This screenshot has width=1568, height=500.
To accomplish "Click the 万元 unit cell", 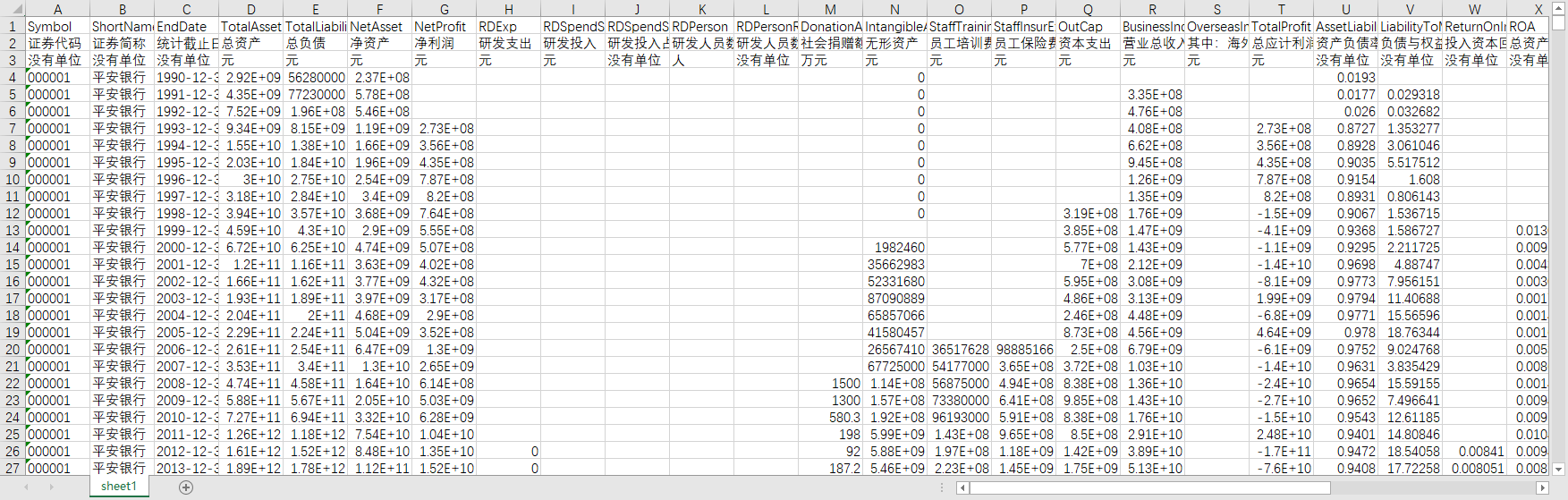I will [x=831, y=61].
